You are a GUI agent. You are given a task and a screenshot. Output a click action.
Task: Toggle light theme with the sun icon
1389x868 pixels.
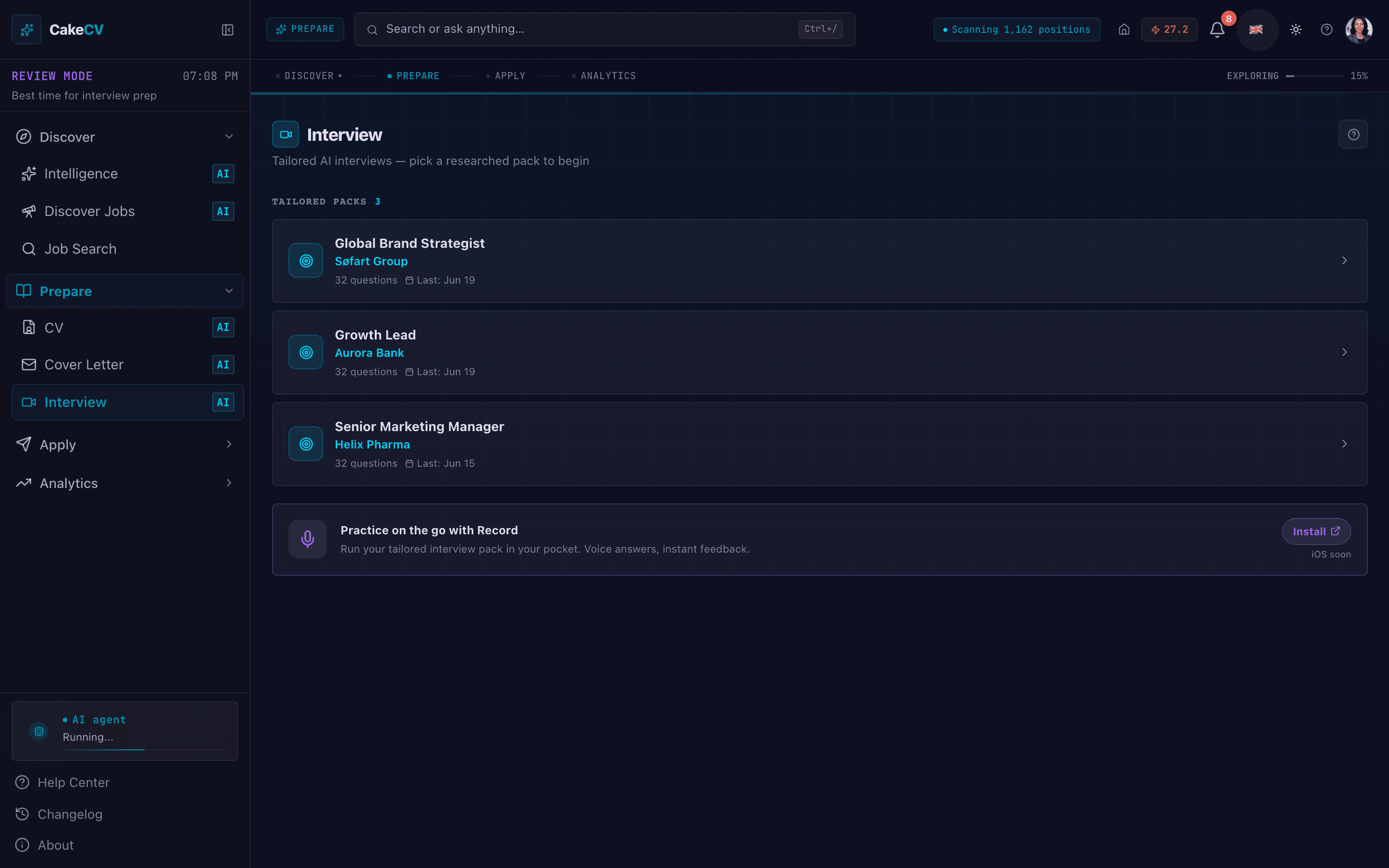point(1295,29)
